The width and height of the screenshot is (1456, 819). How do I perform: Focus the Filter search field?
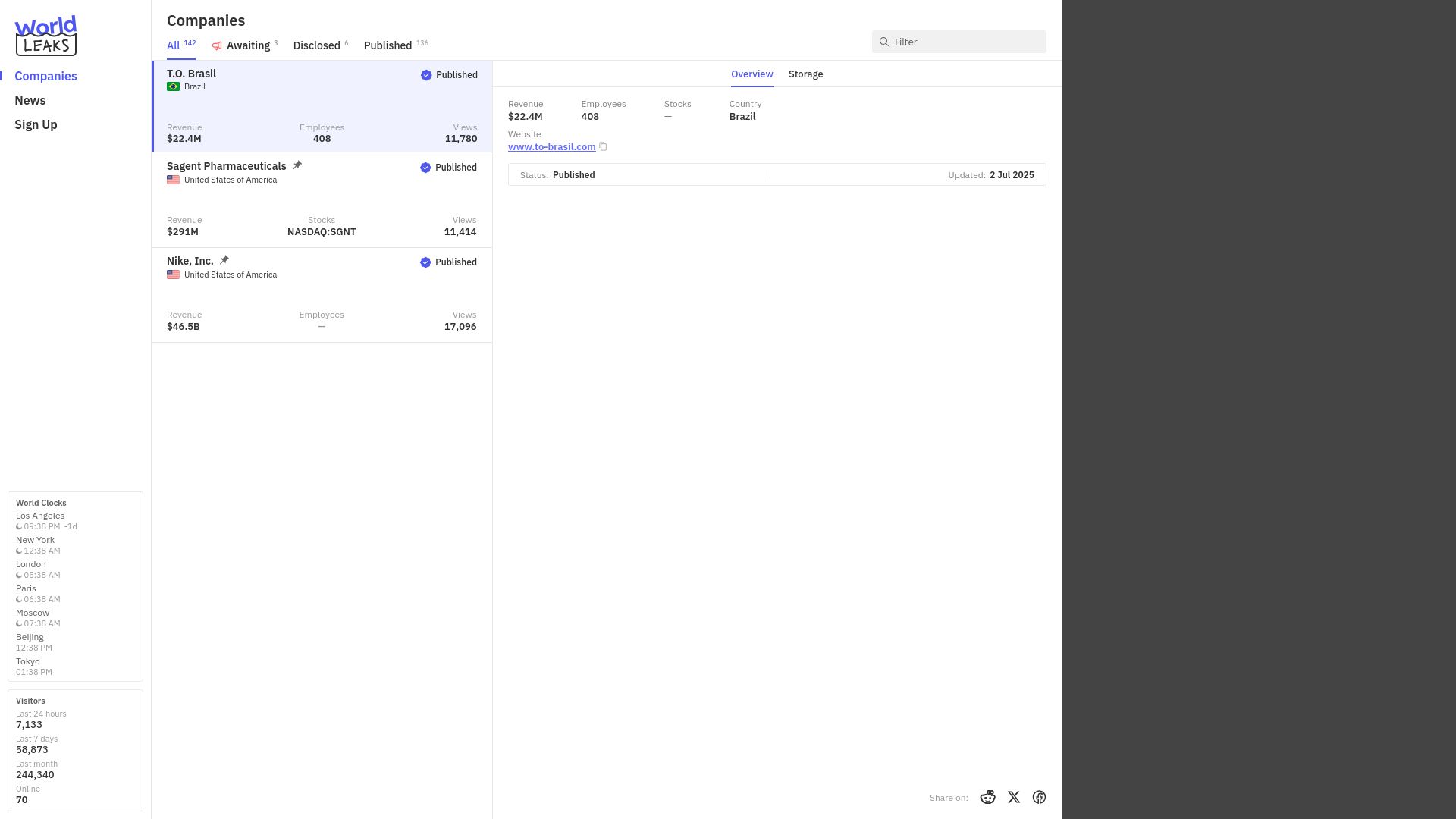point(959,42)
